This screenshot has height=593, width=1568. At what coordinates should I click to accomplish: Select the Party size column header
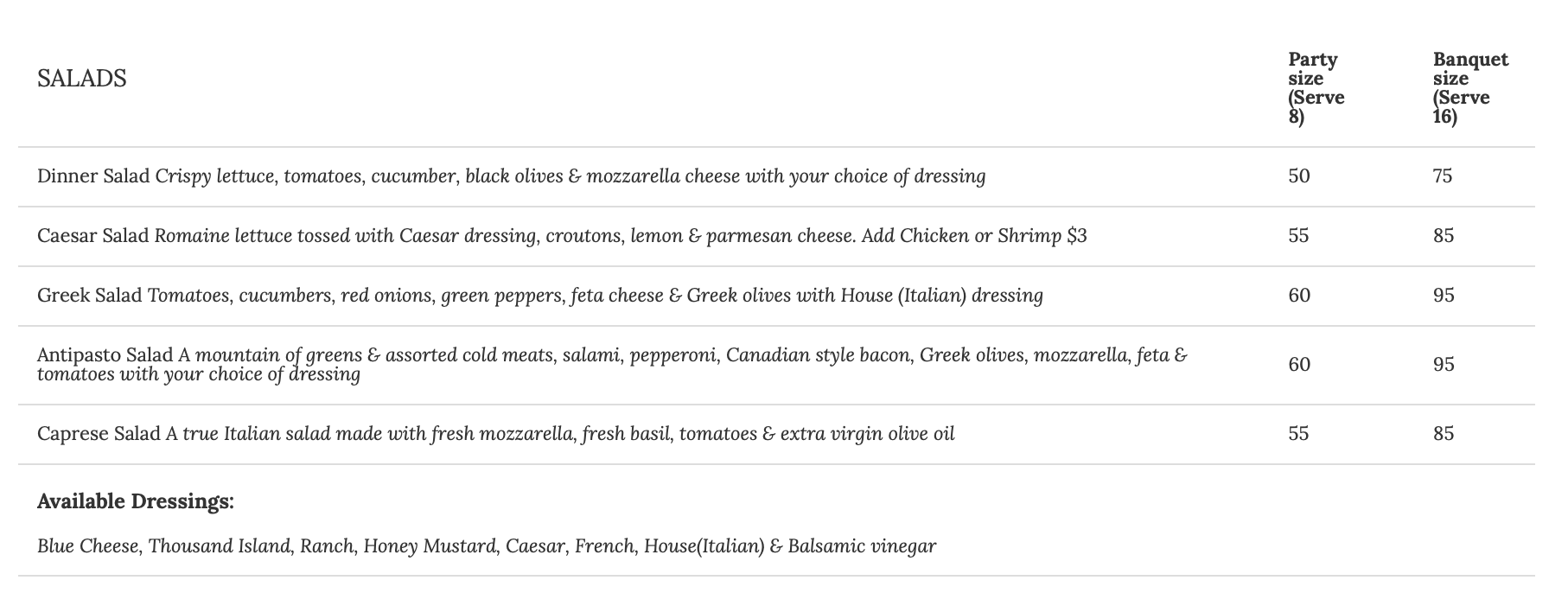click(x=1316, y=87)
